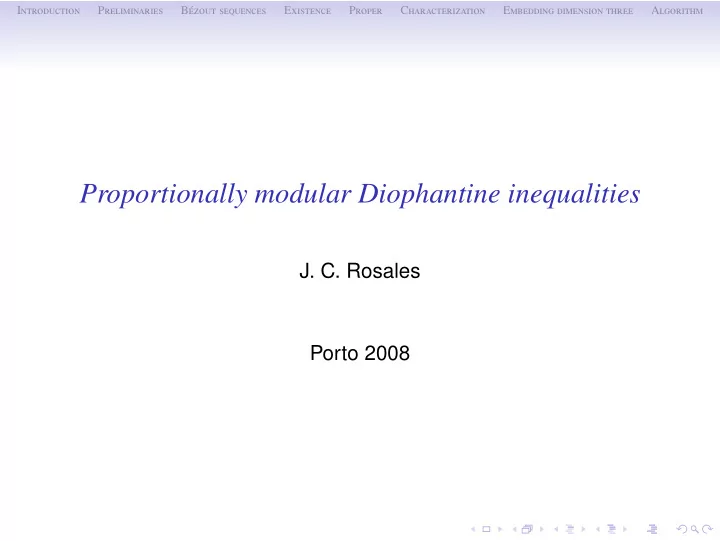This screenshot has width=720, height=541.
Task: Go to previous frame arrow
Action: pos(515,529)
